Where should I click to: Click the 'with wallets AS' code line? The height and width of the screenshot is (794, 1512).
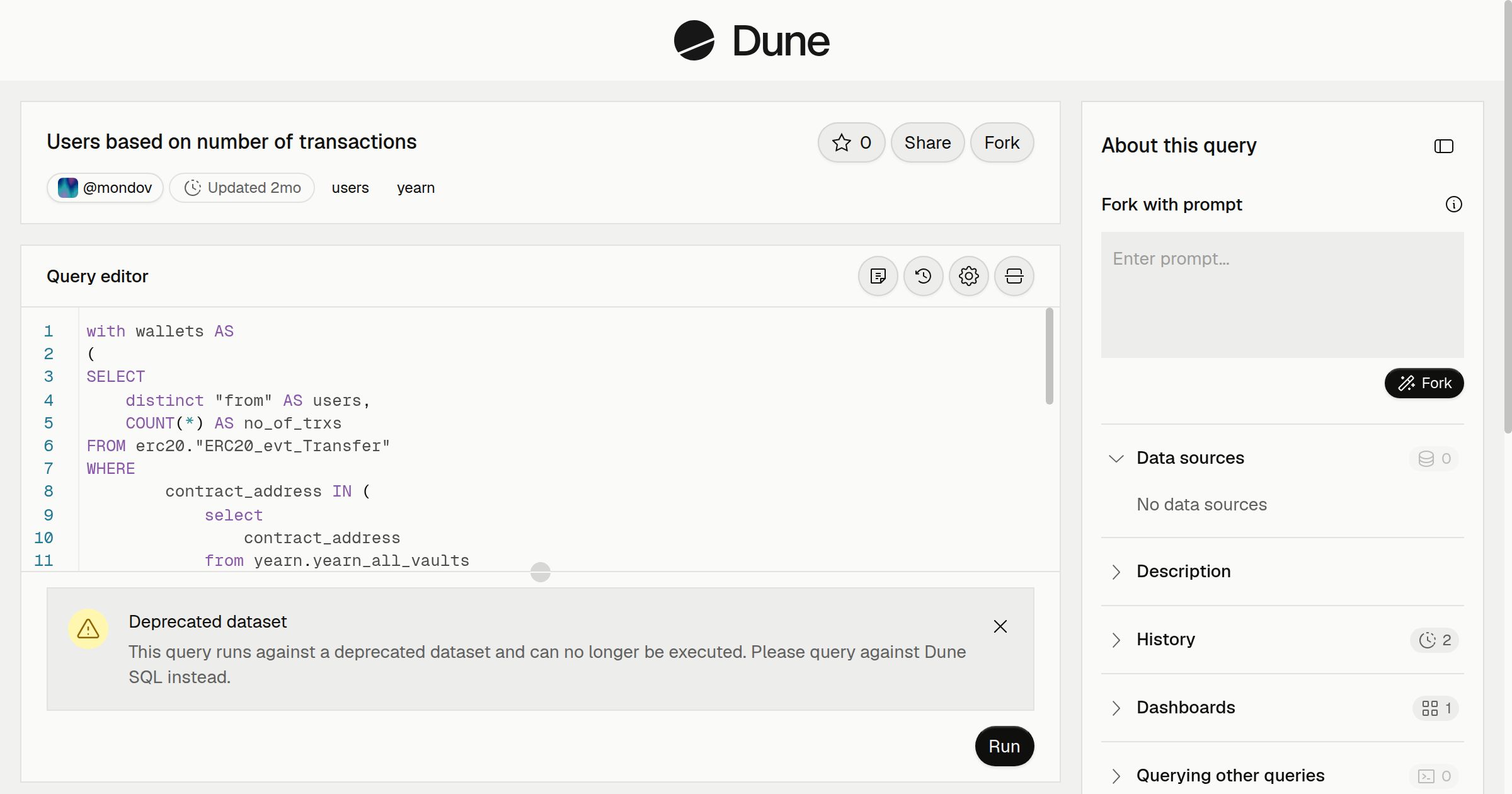coord(160,331)
